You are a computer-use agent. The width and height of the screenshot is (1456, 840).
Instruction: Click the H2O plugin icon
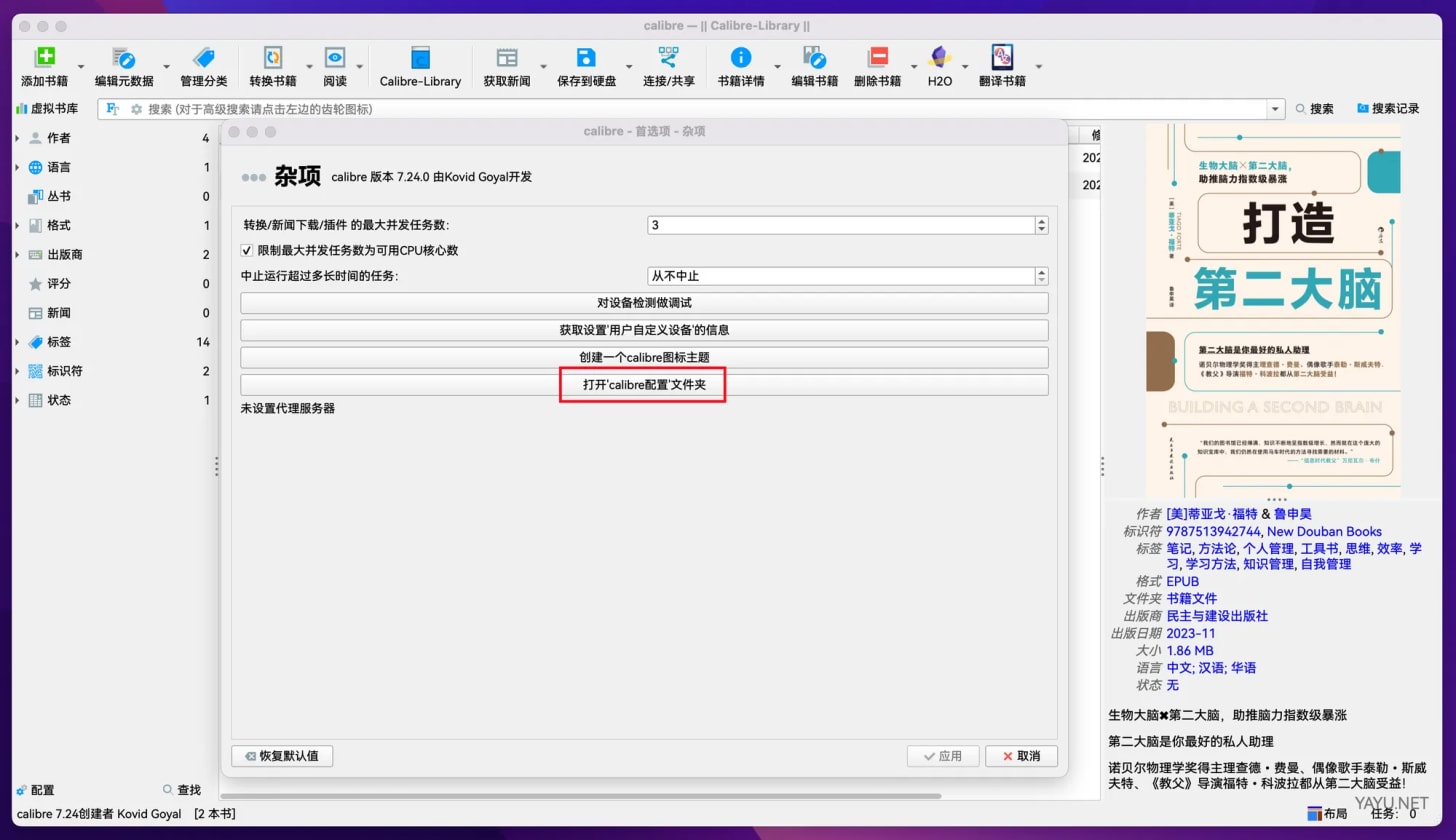(939, 58)
